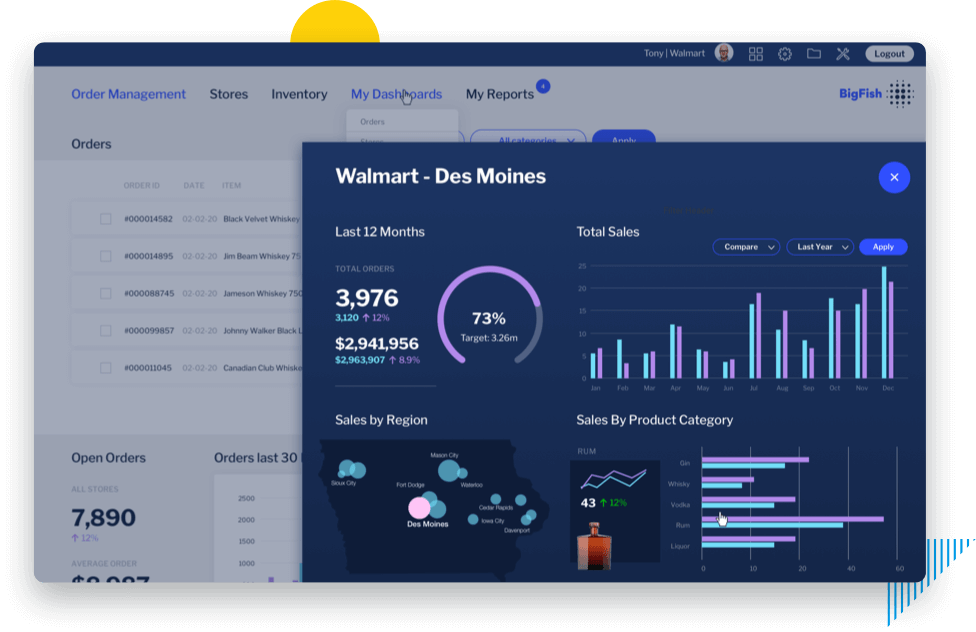Check the box for order #000088745
Viewport: 976px width, 632px height.
pos(106,294)
